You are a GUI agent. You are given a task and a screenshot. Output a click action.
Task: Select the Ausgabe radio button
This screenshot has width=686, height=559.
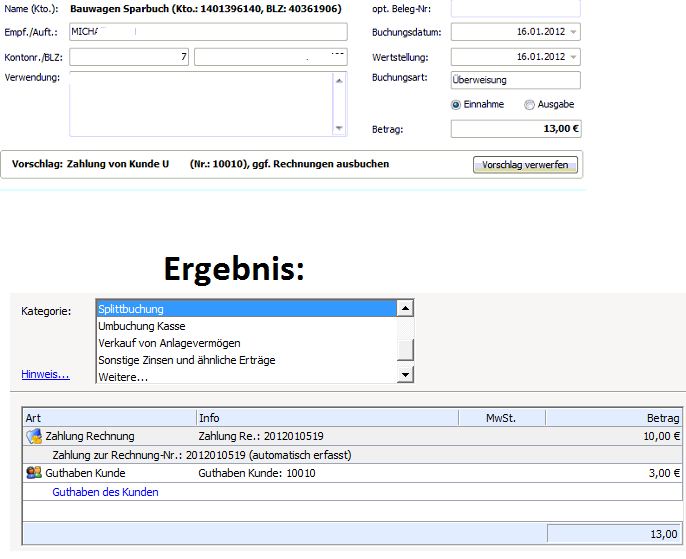coord(529,105)
